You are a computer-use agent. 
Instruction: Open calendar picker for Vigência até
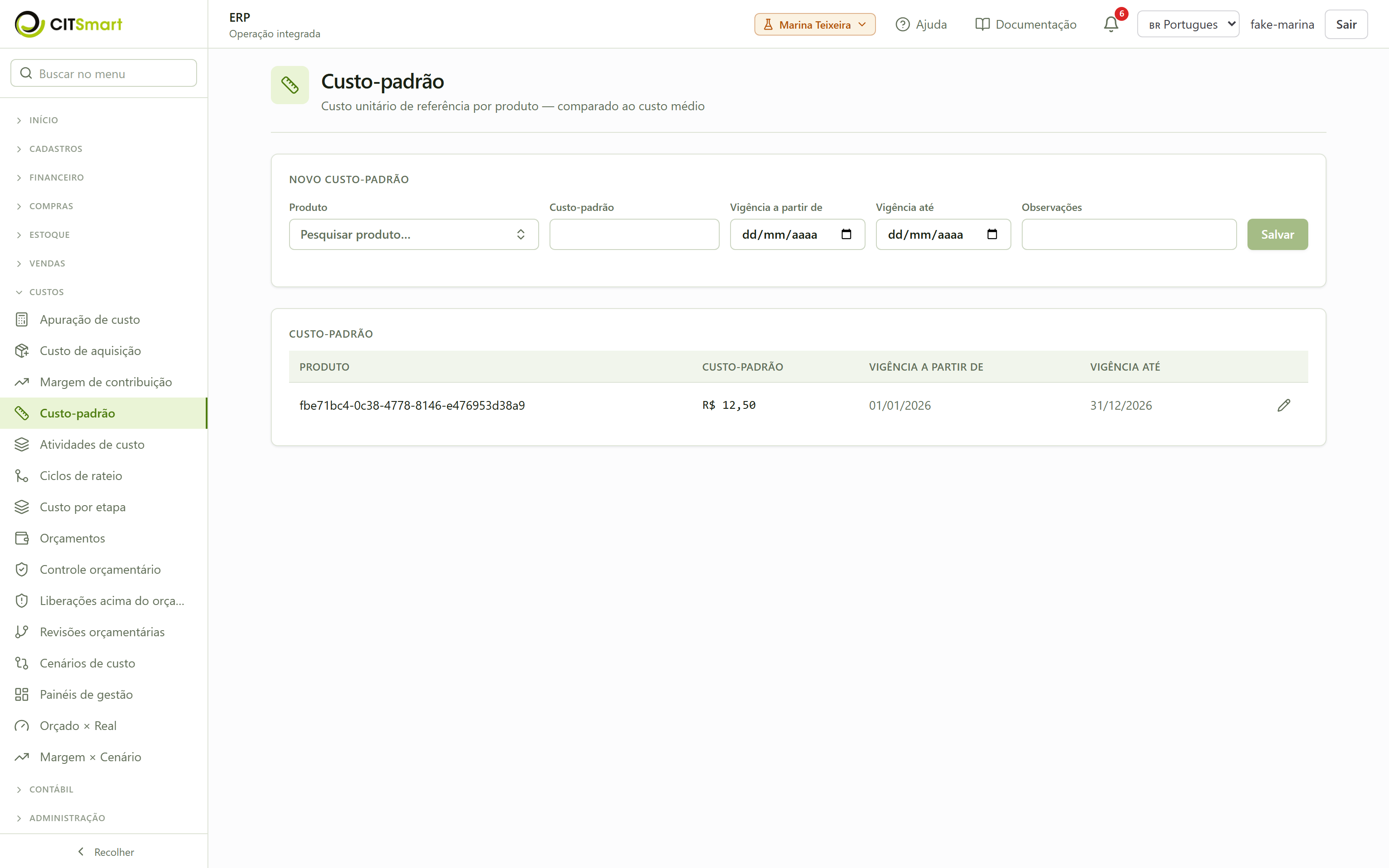click(x=992, y=234)
